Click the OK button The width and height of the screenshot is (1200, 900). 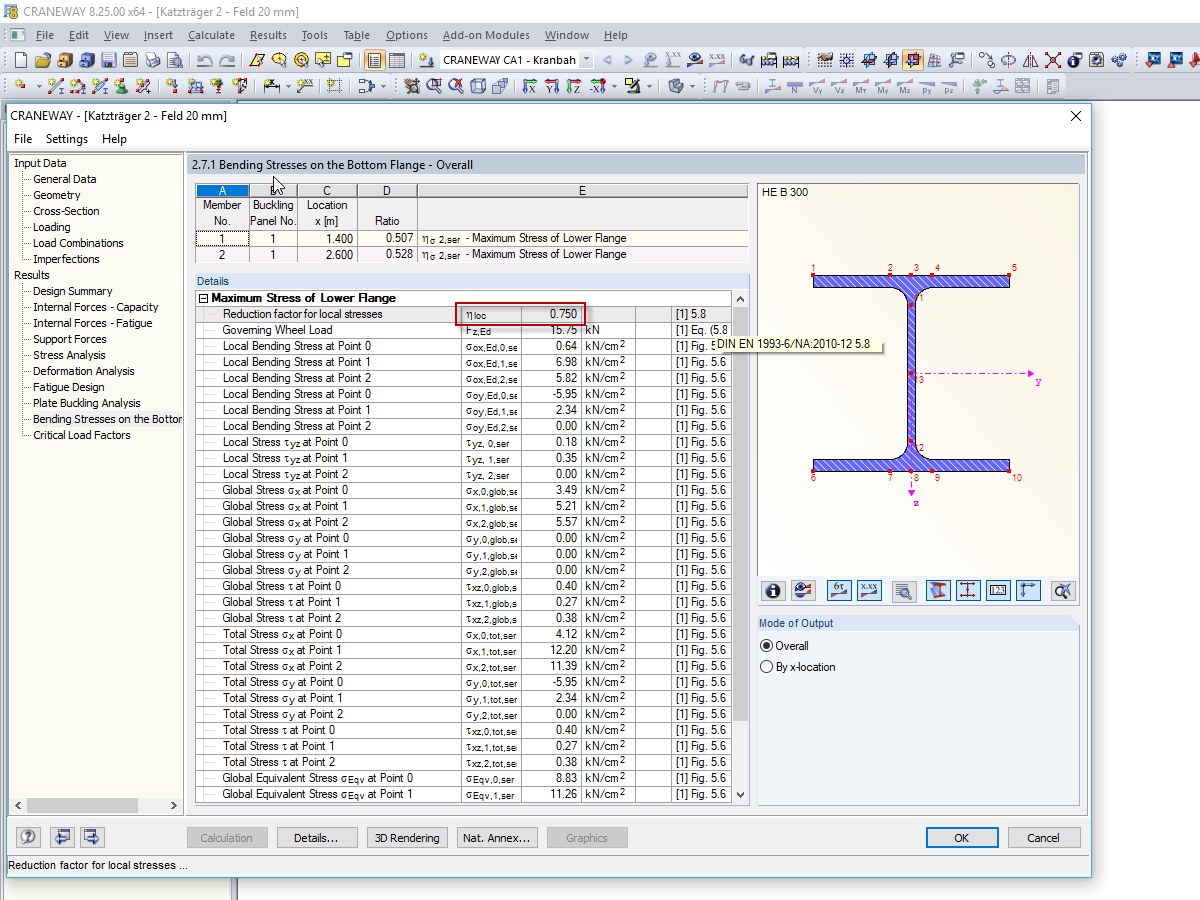pos(962,838)
